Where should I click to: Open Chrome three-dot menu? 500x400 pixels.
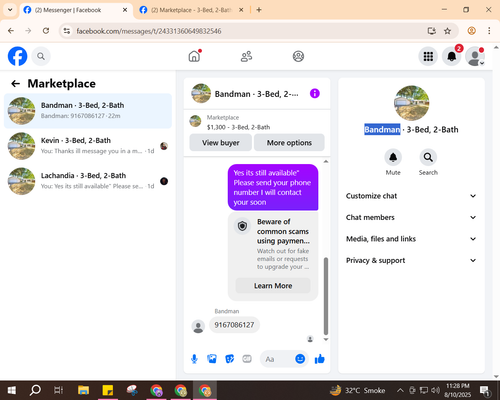point(489,31)
